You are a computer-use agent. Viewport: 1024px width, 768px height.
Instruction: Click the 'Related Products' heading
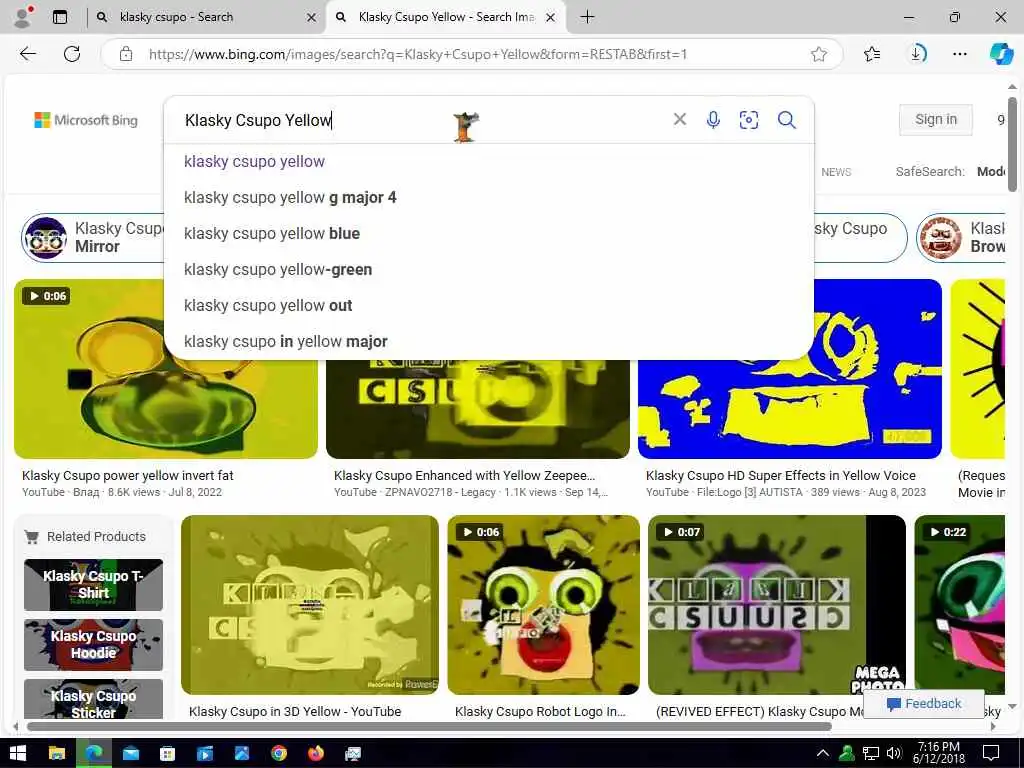click(x=96, y=536)
